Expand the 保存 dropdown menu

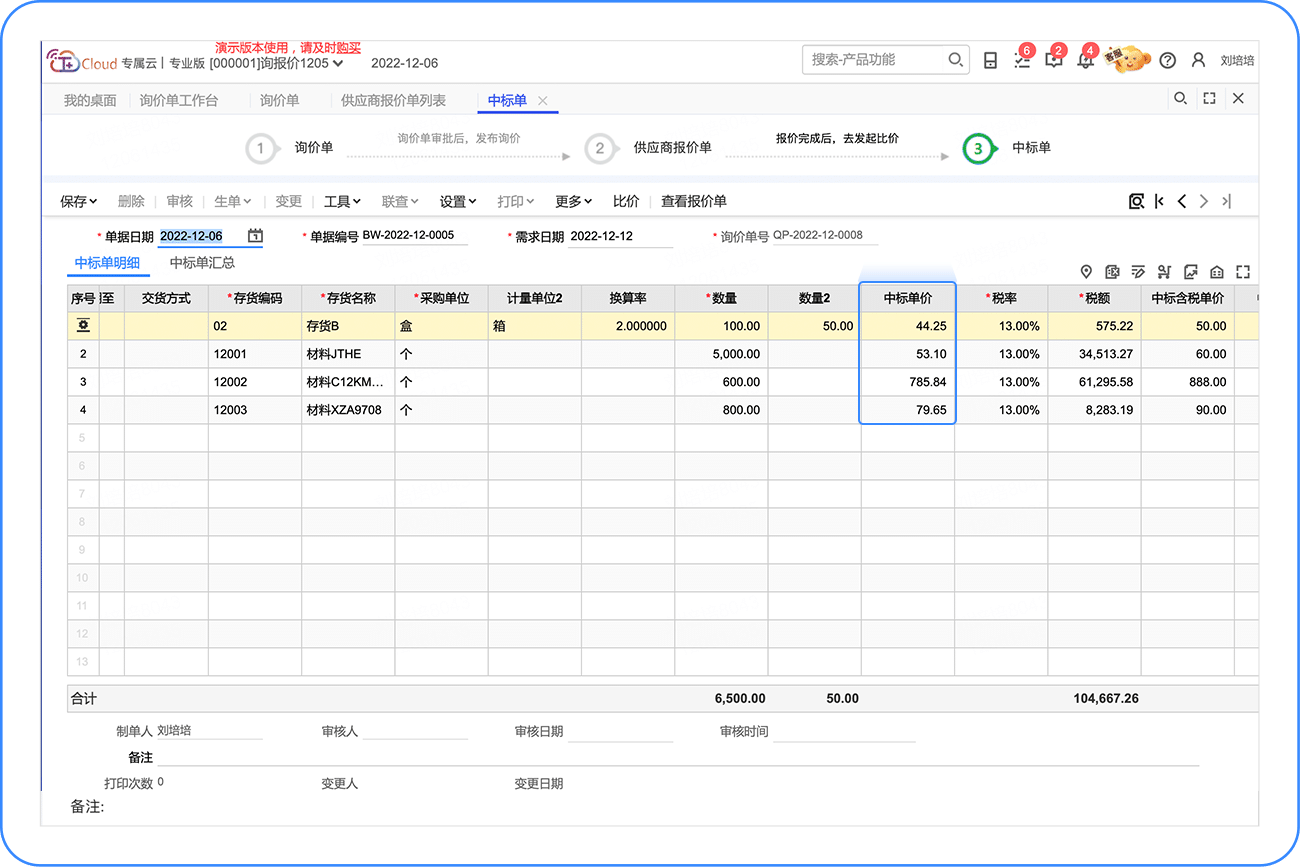click(x=79, y=201)
